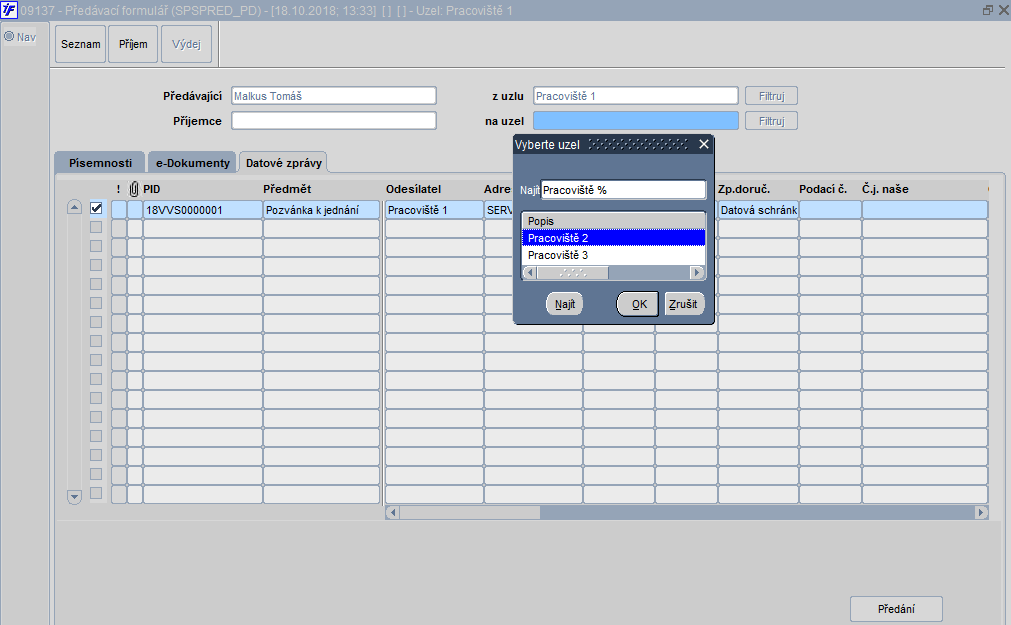Click the Předání button

(x=896, y=609)
